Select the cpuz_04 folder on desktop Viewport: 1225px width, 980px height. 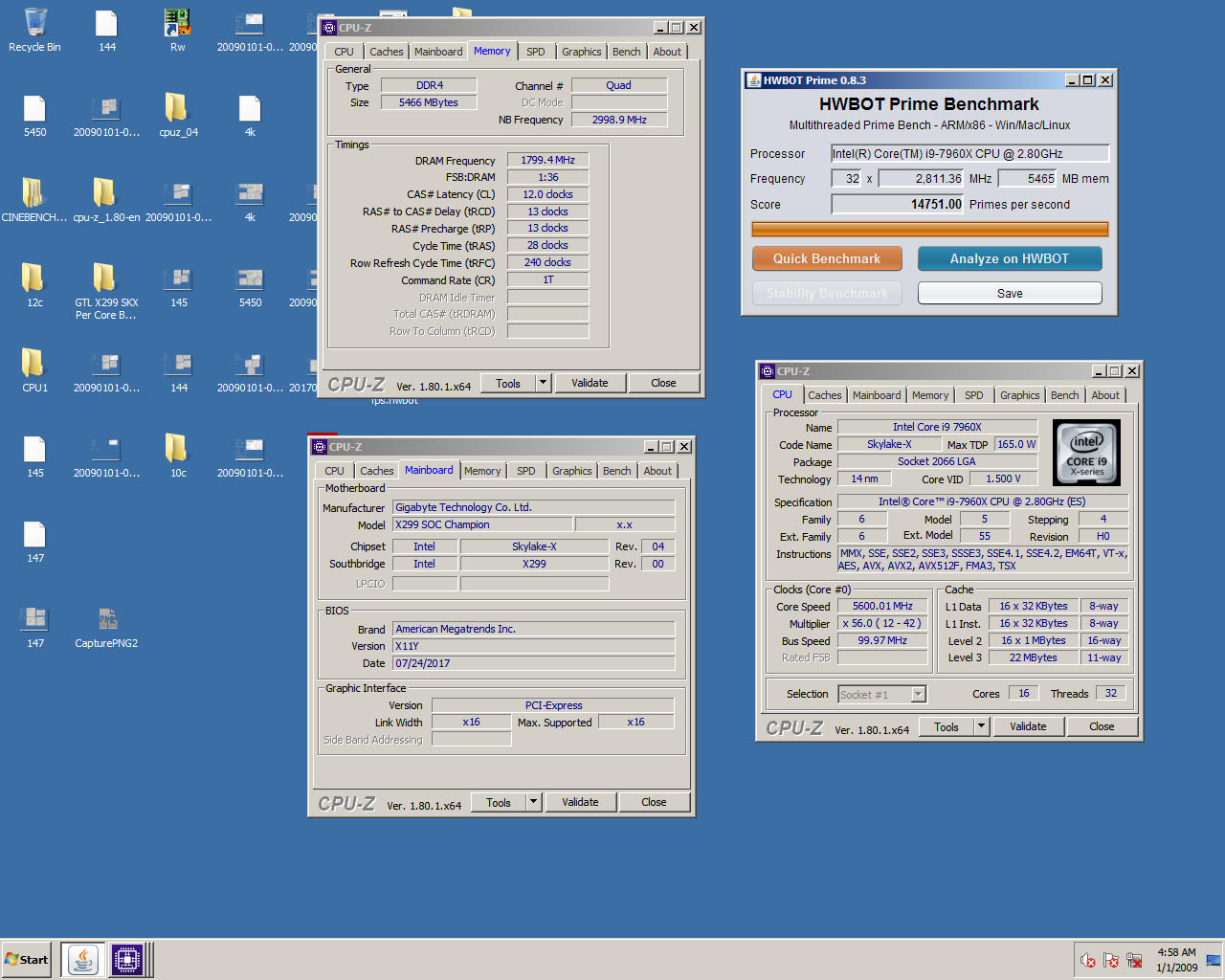tap(178, 115)
